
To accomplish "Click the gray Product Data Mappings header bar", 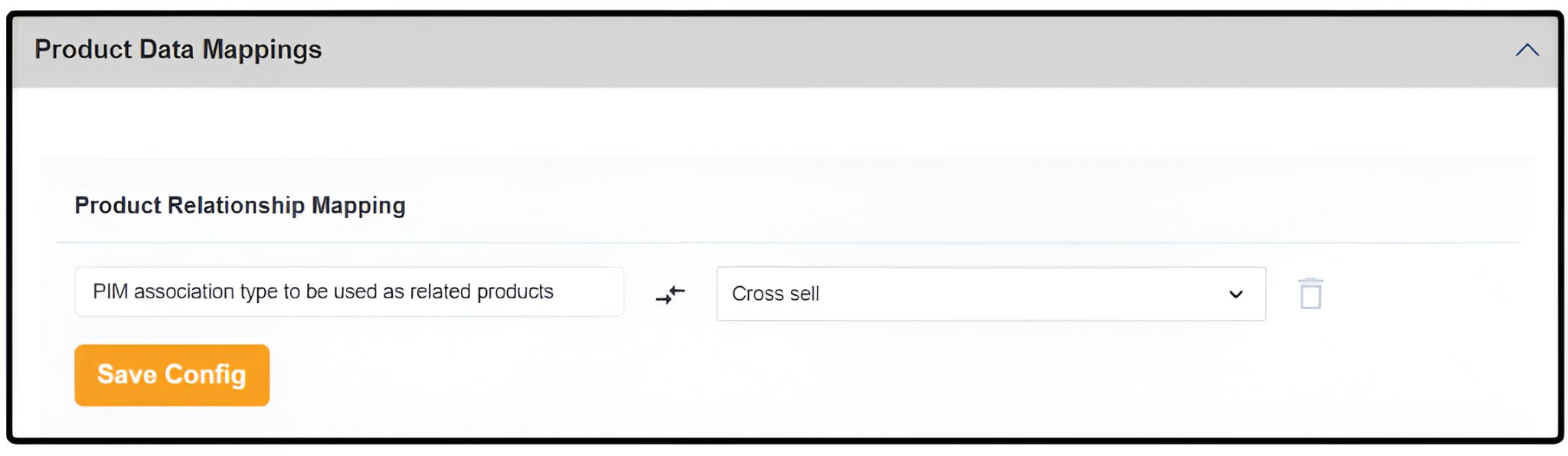I will click(x=842, y=50).
